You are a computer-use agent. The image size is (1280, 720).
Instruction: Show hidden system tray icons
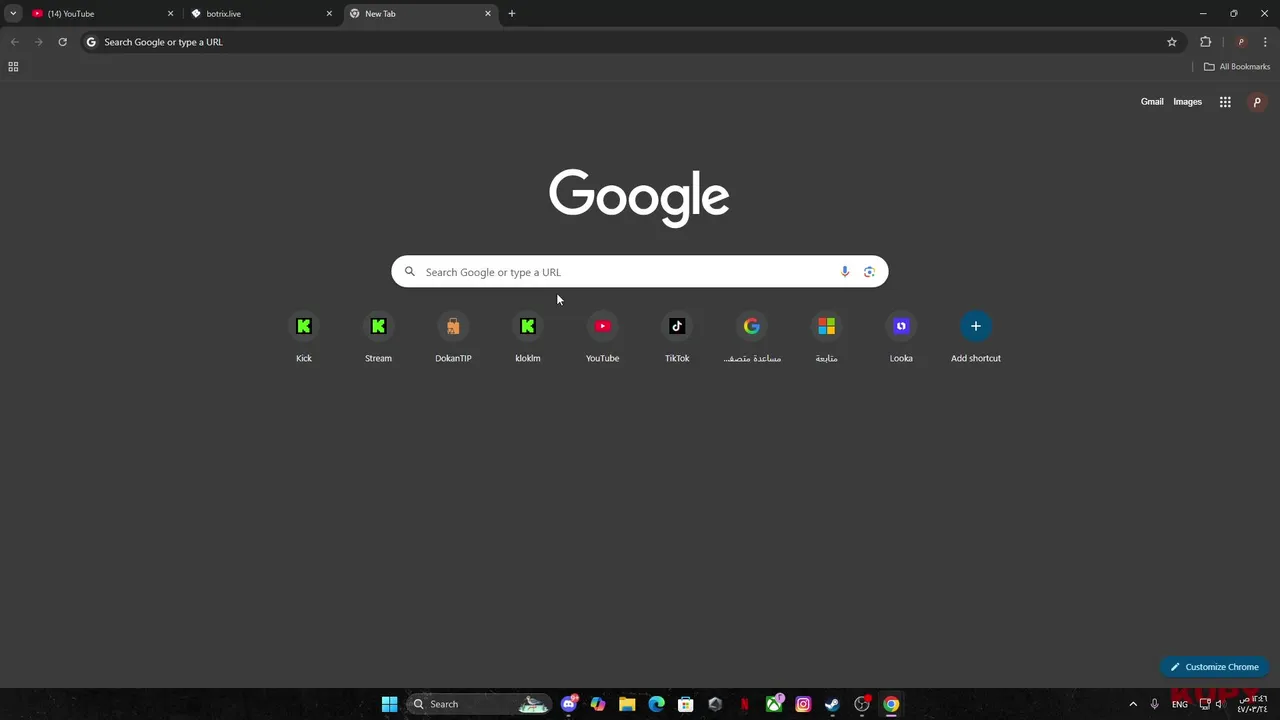click(x=1133, y=704)
